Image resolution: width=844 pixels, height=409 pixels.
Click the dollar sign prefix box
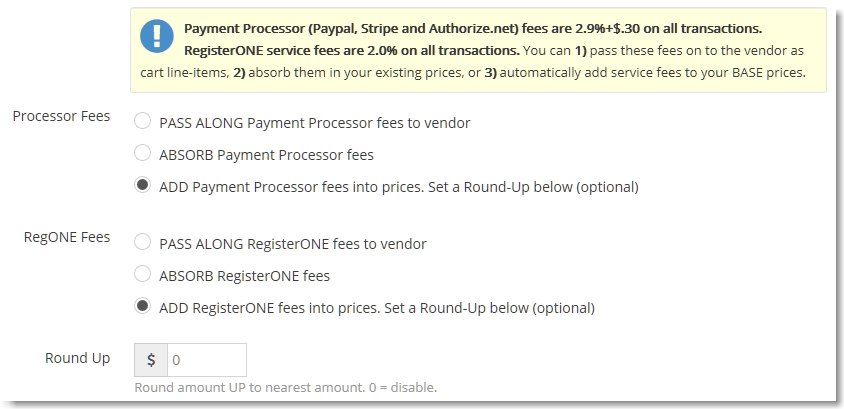click(x=151, y=360)
